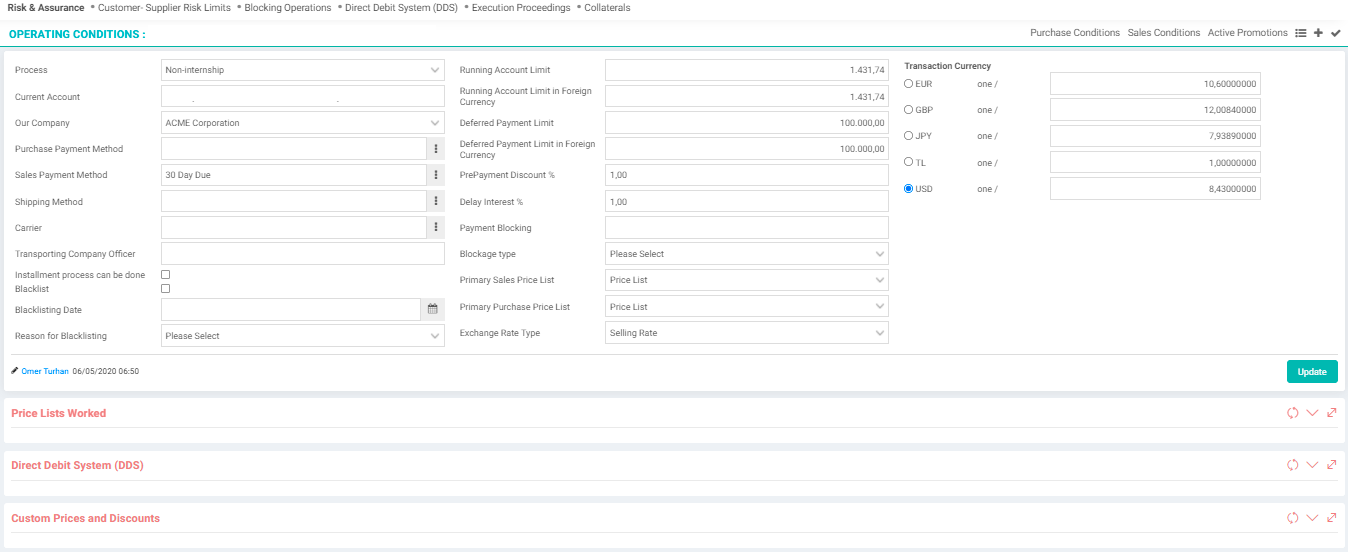Open the Blockage type dropdown
Viewport: 1348px width, 552px height.
(x=747, y=254)
